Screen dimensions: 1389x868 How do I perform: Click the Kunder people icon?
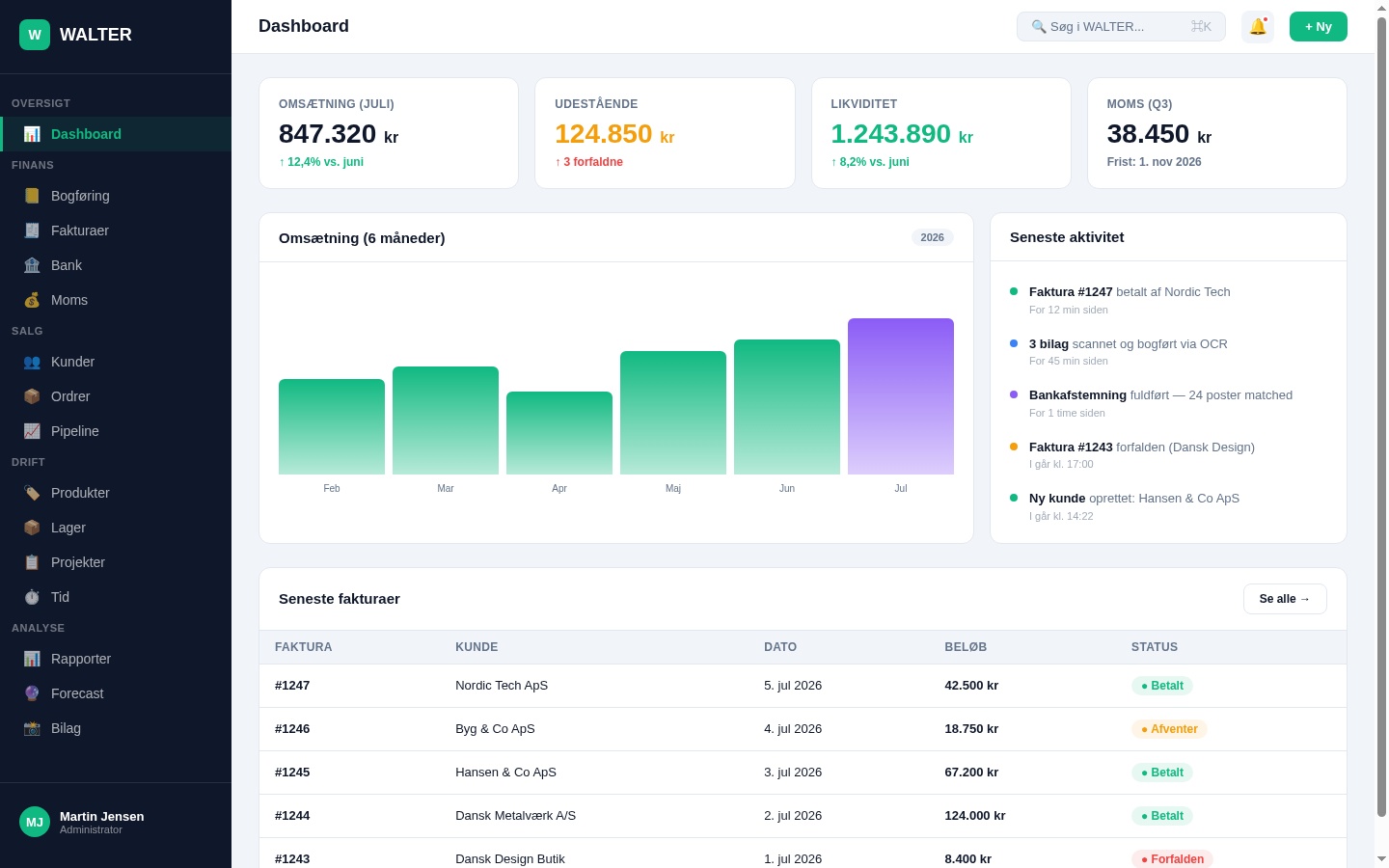[x=32, y=362]
